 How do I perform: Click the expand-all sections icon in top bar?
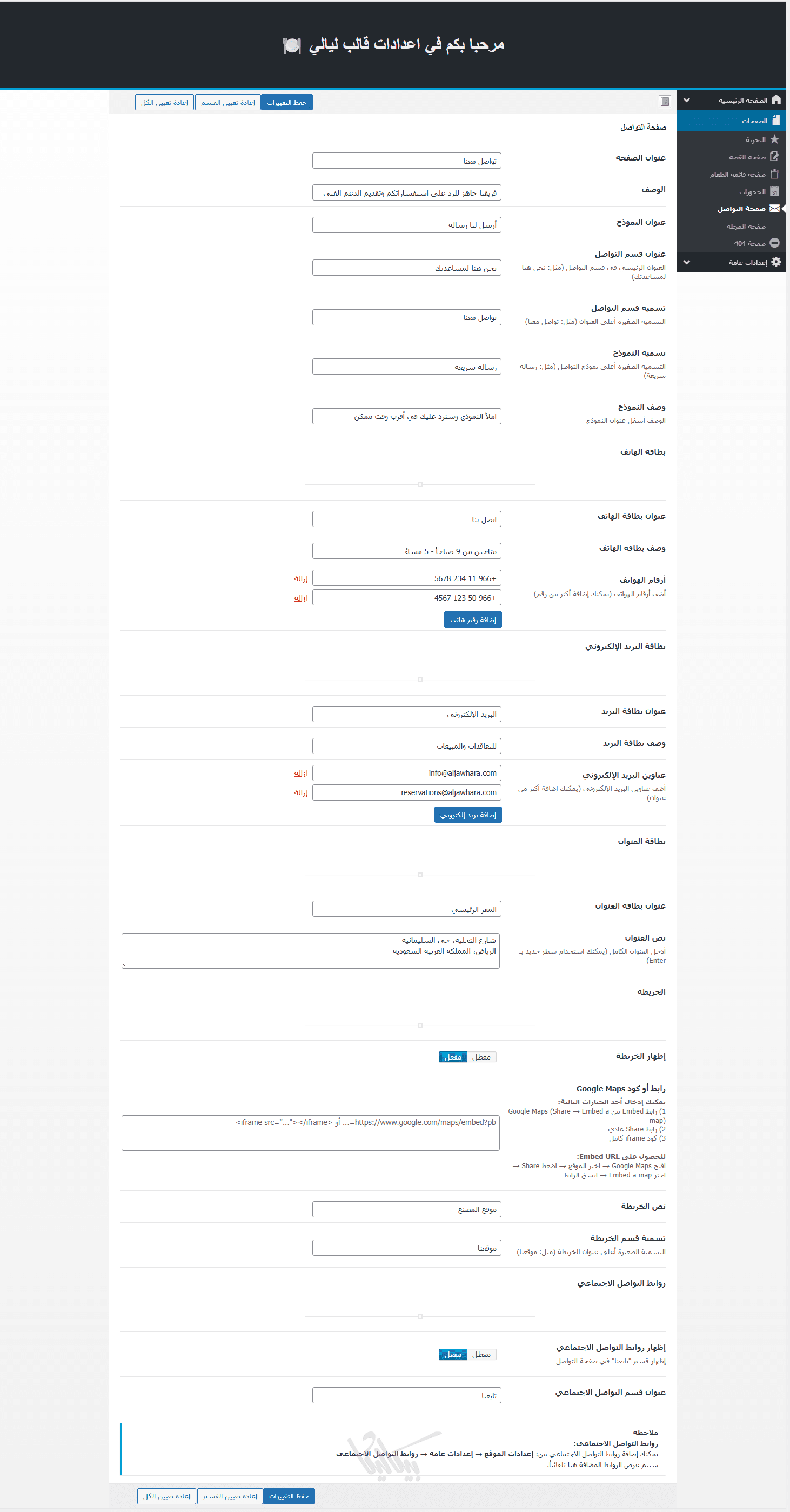pyautogui.click(x=665, y=102)
